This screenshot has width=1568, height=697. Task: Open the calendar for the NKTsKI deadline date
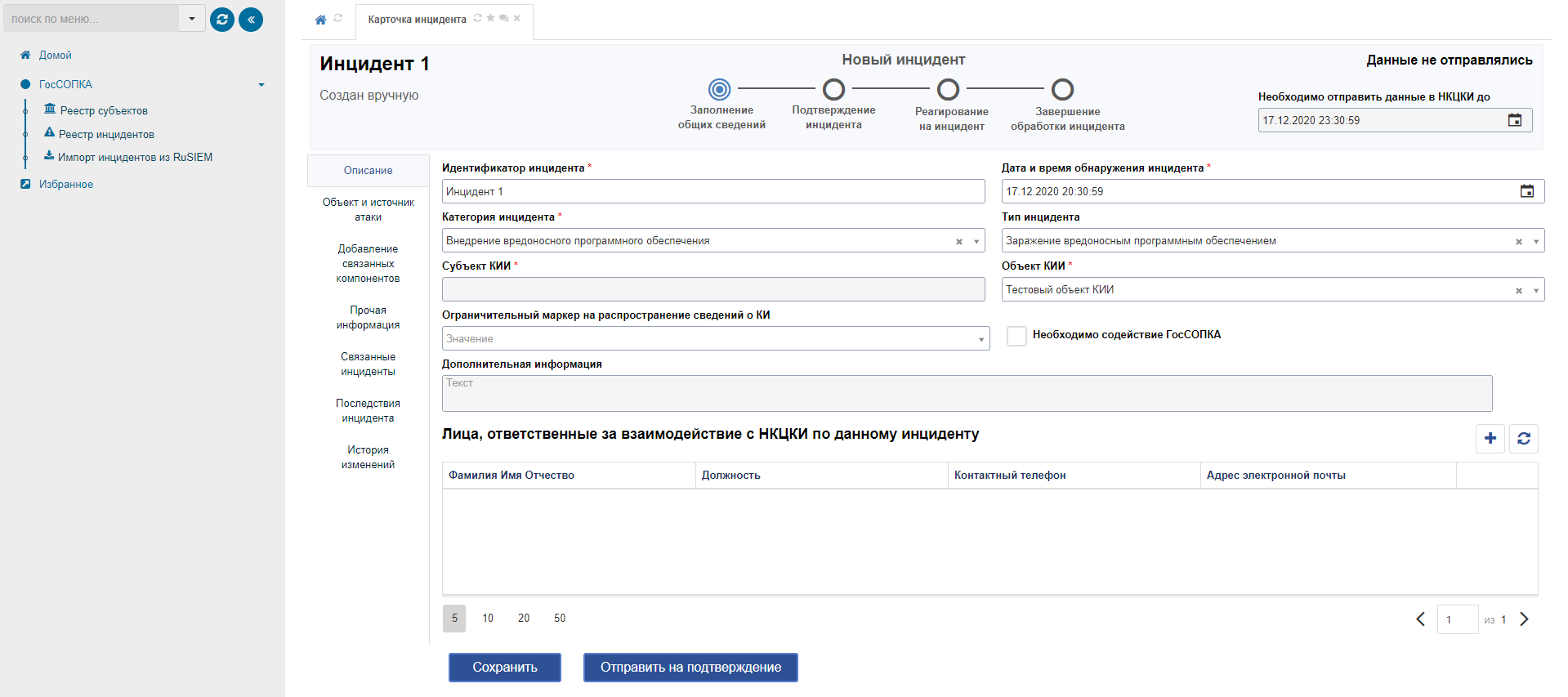1514,120
